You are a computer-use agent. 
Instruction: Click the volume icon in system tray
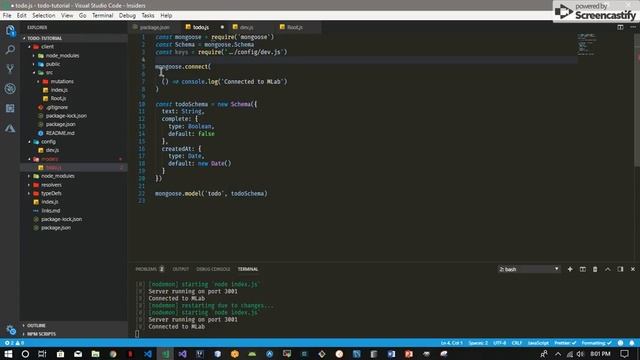coord(580,354)
